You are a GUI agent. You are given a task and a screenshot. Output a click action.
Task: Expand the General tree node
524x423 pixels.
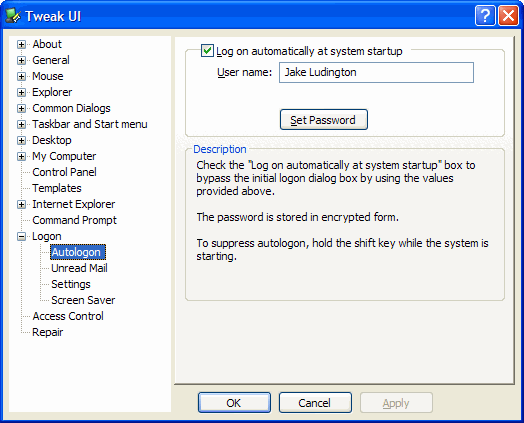[21, 60]
